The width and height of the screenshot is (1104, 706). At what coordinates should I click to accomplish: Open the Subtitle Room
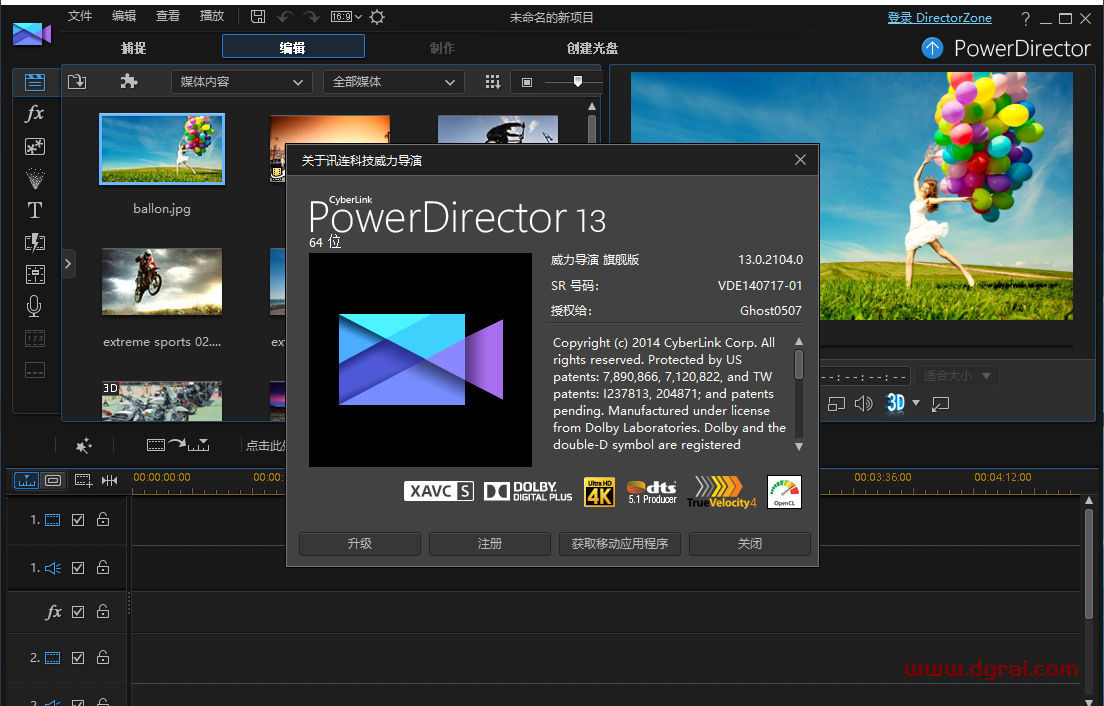[34, 370]
